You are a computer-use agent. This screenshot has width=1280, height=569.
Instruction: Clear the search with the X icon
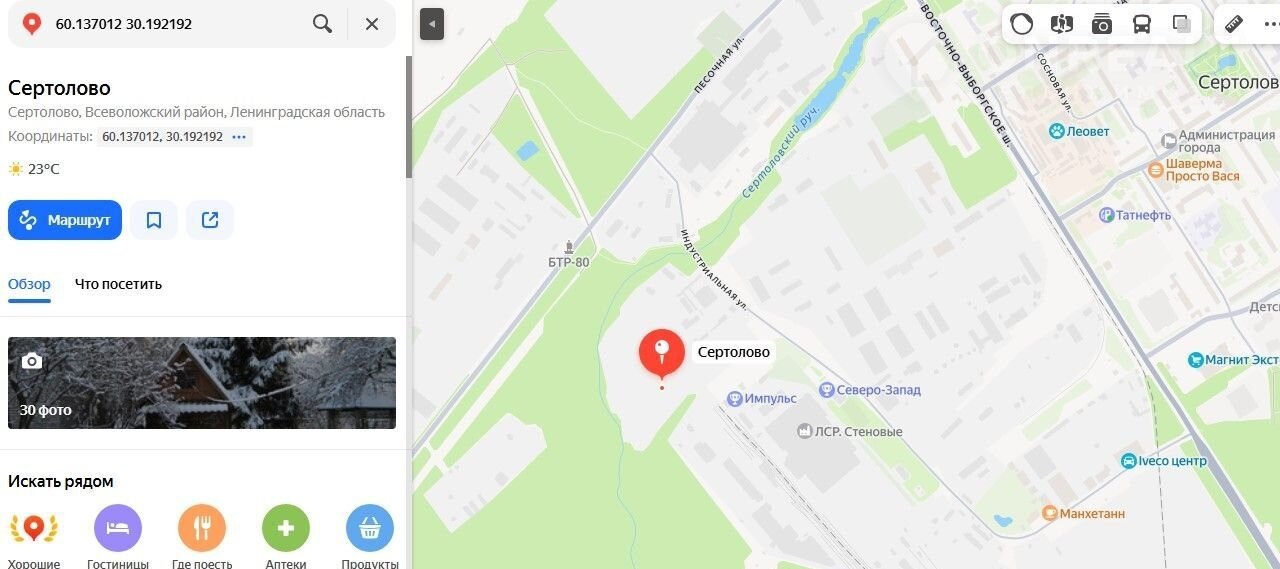[372, 24]
